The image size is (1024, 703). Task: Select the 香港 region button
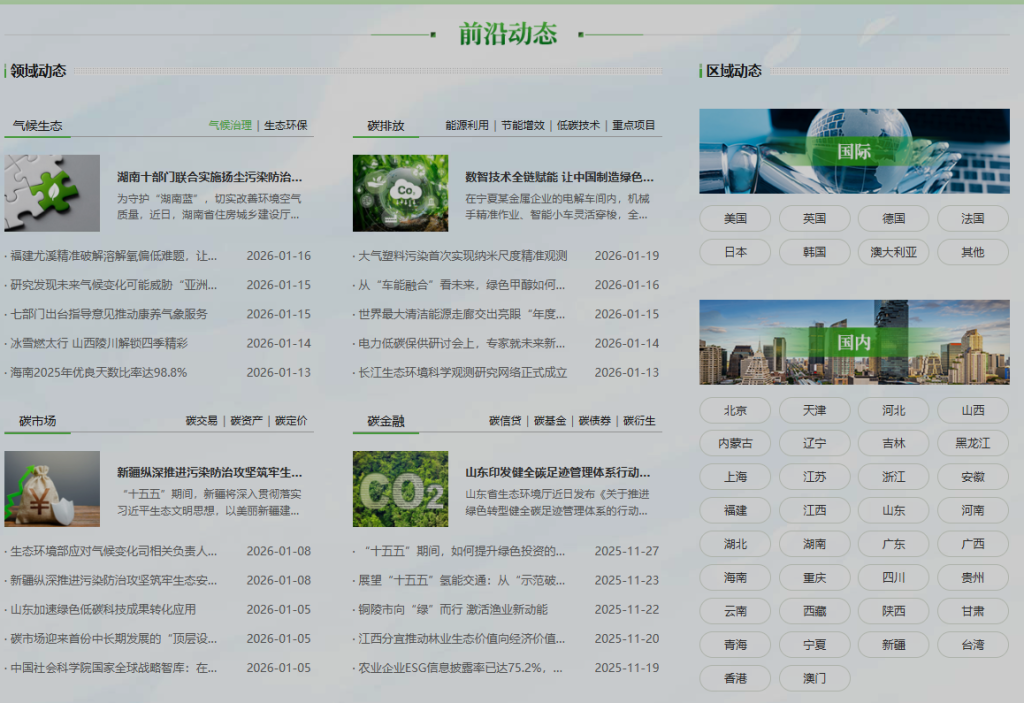[735, 678]
